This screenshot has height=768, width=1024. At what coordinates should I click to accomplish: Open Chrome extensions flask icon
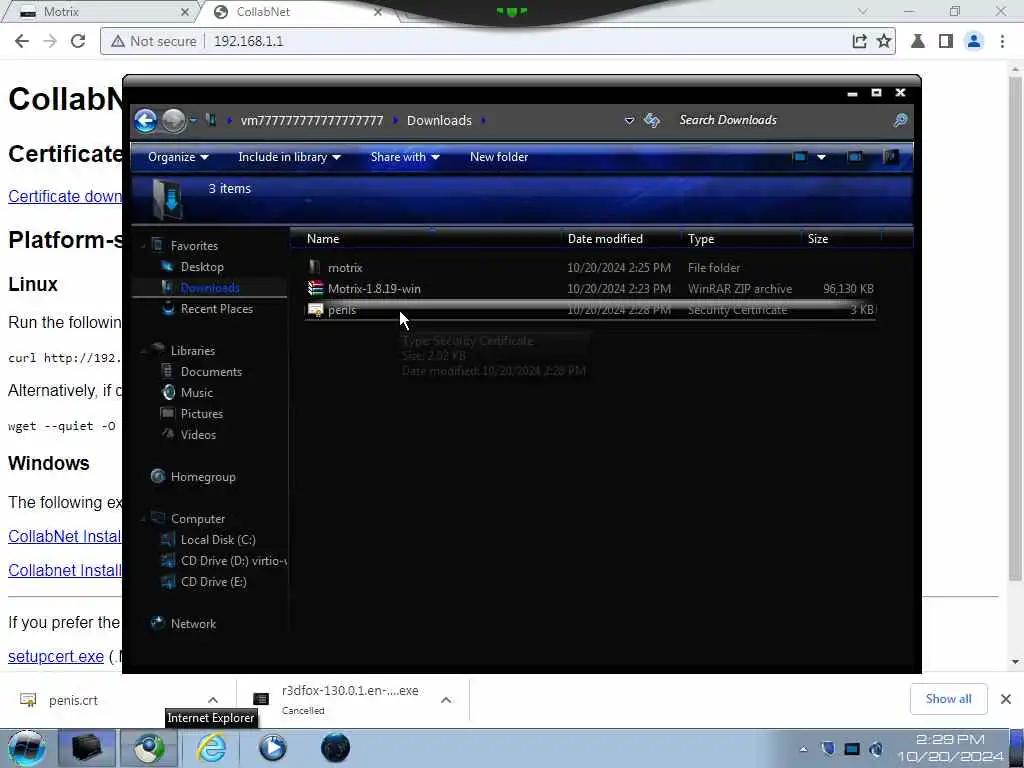(918, 41)
